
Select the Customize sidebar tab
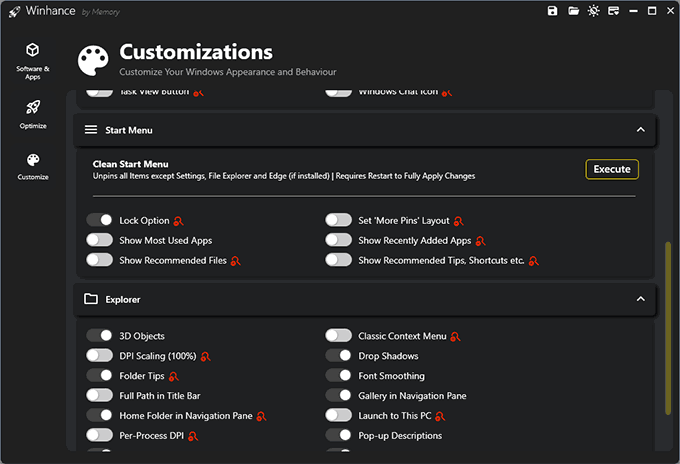coord(33,166)
